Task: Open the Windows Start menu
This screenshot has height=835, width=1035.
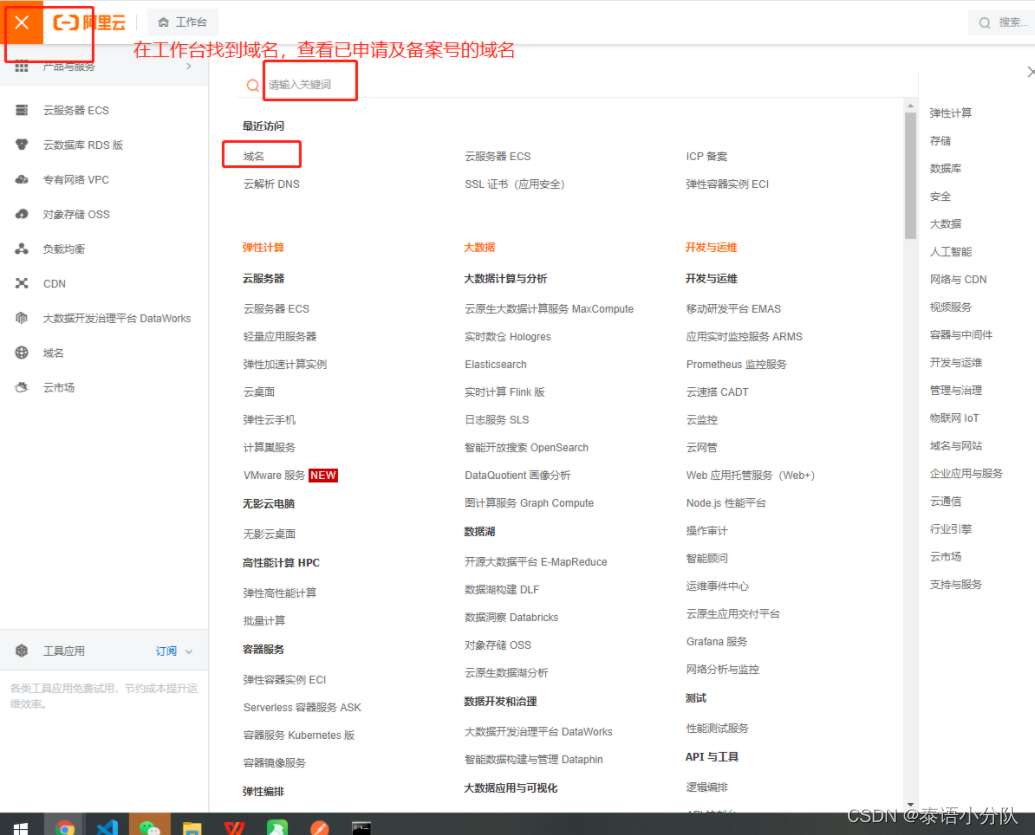Action: [20, 828]
